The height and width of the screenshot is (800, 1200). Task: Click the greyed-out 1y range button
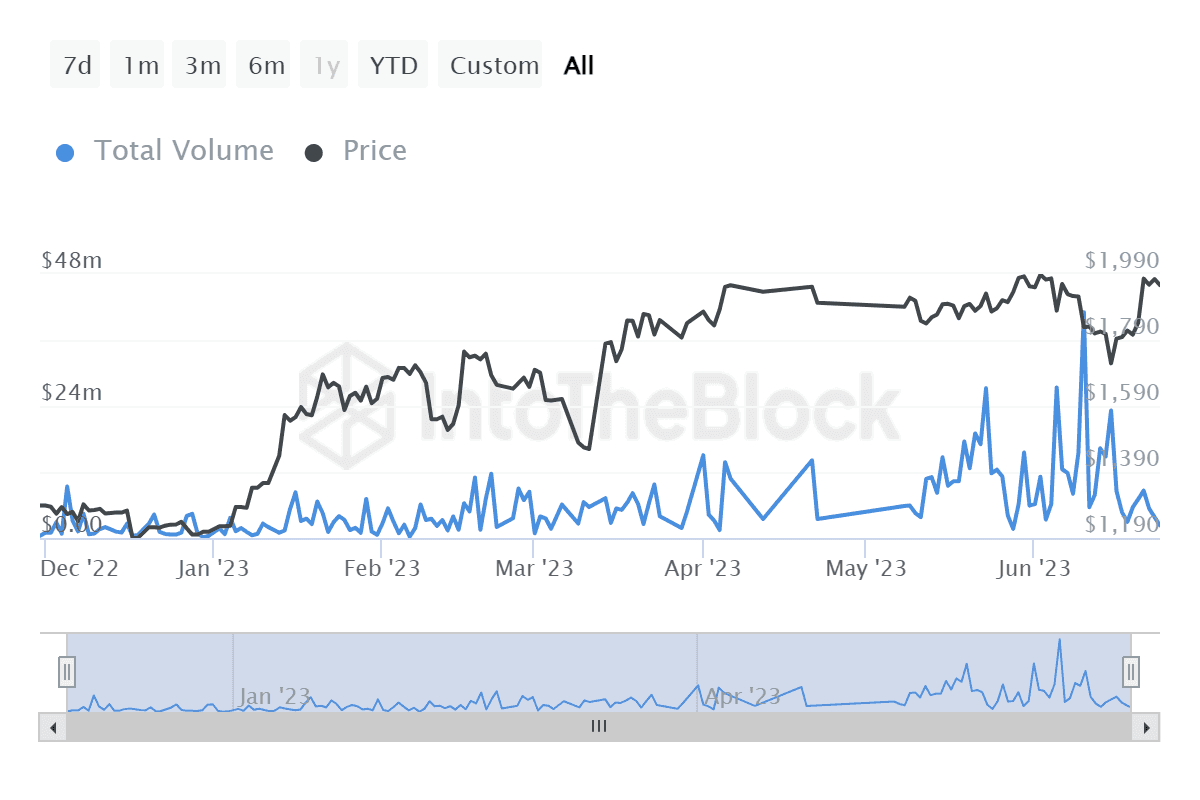click(x=326, y=66)
